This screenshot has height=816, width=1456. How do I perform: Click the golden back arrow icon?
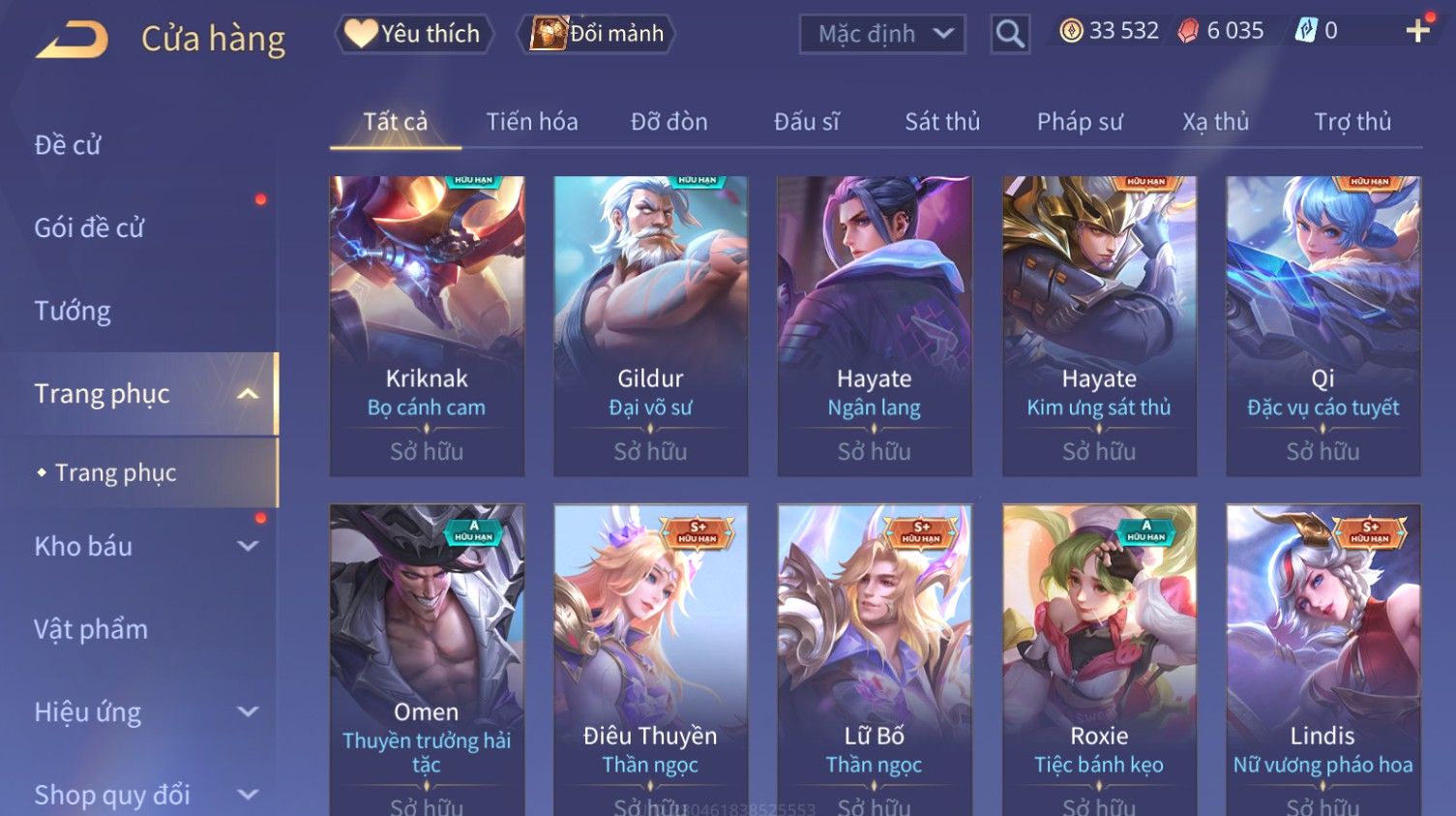(72, 40)
